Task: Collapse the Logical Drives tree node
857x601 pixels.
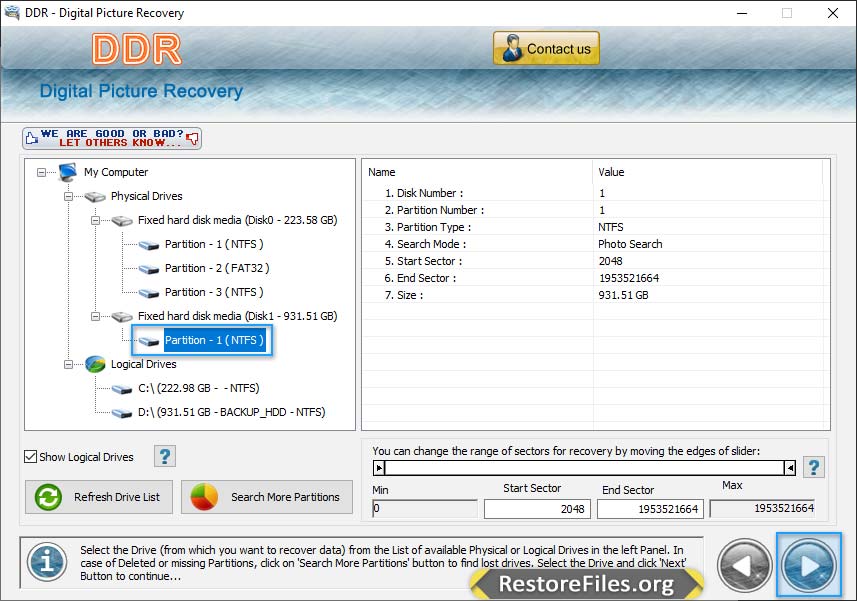Action: 69,364
